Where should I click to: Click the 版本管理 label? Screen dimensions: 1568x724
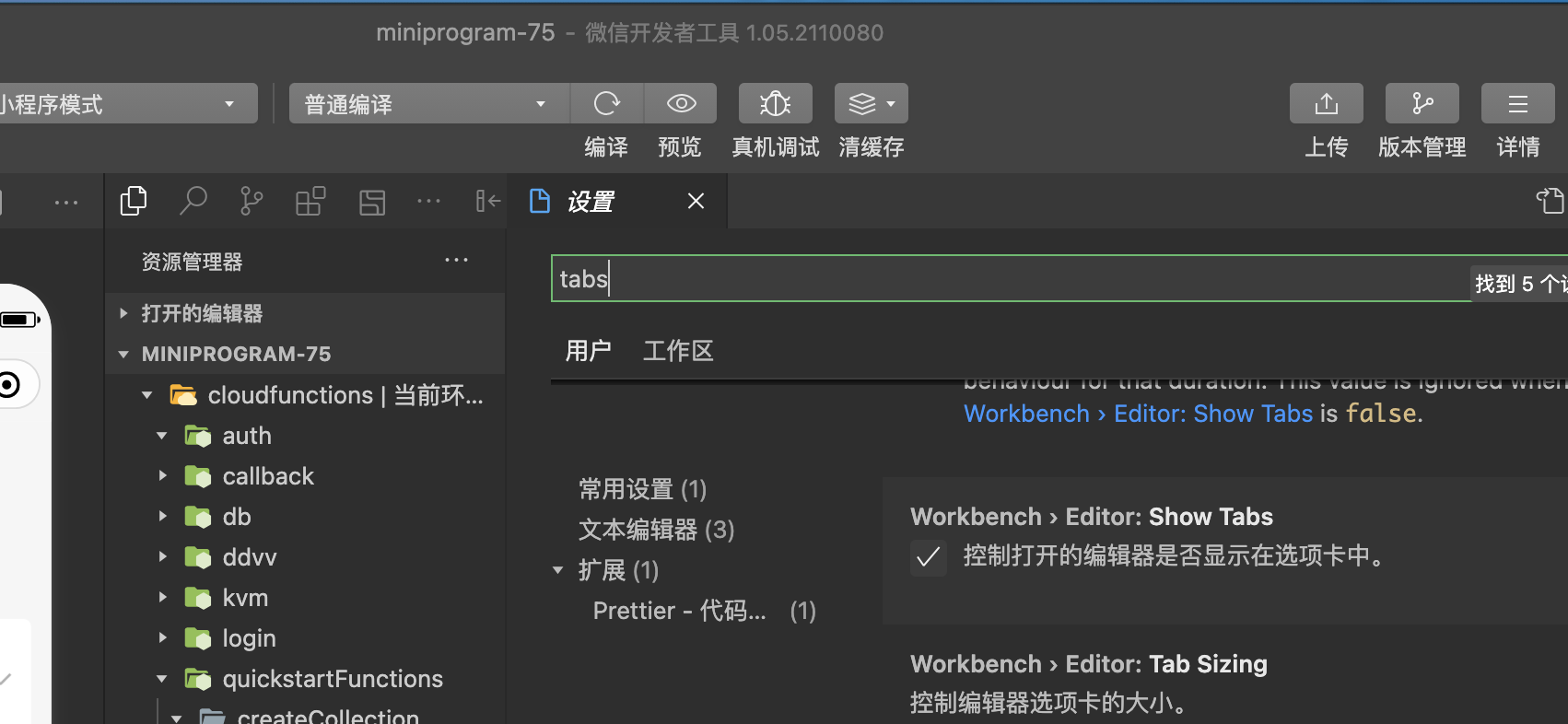pos(1422,147)
